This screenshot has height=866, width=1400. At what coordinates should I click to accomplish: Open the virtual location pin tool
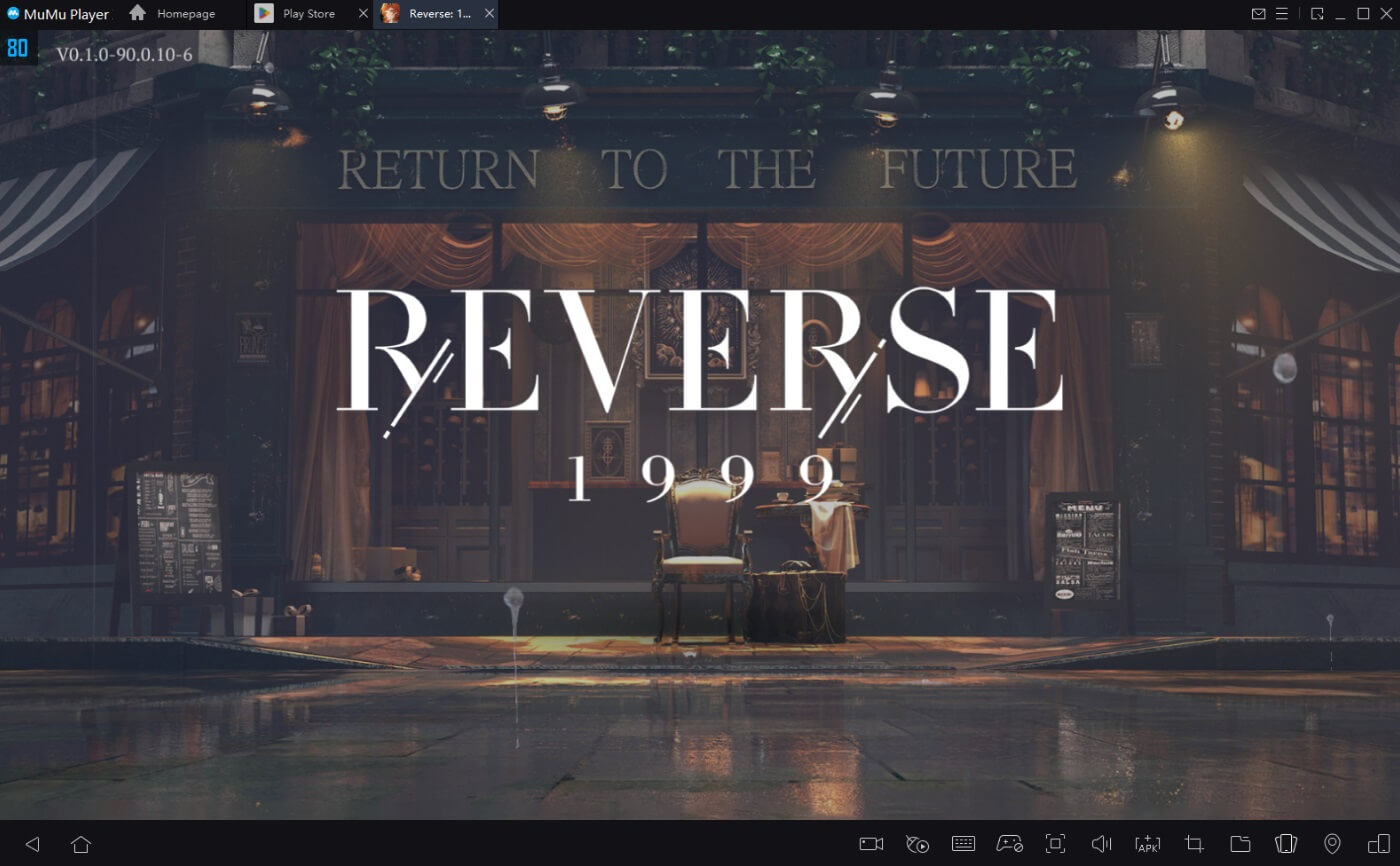(1332, 844)
